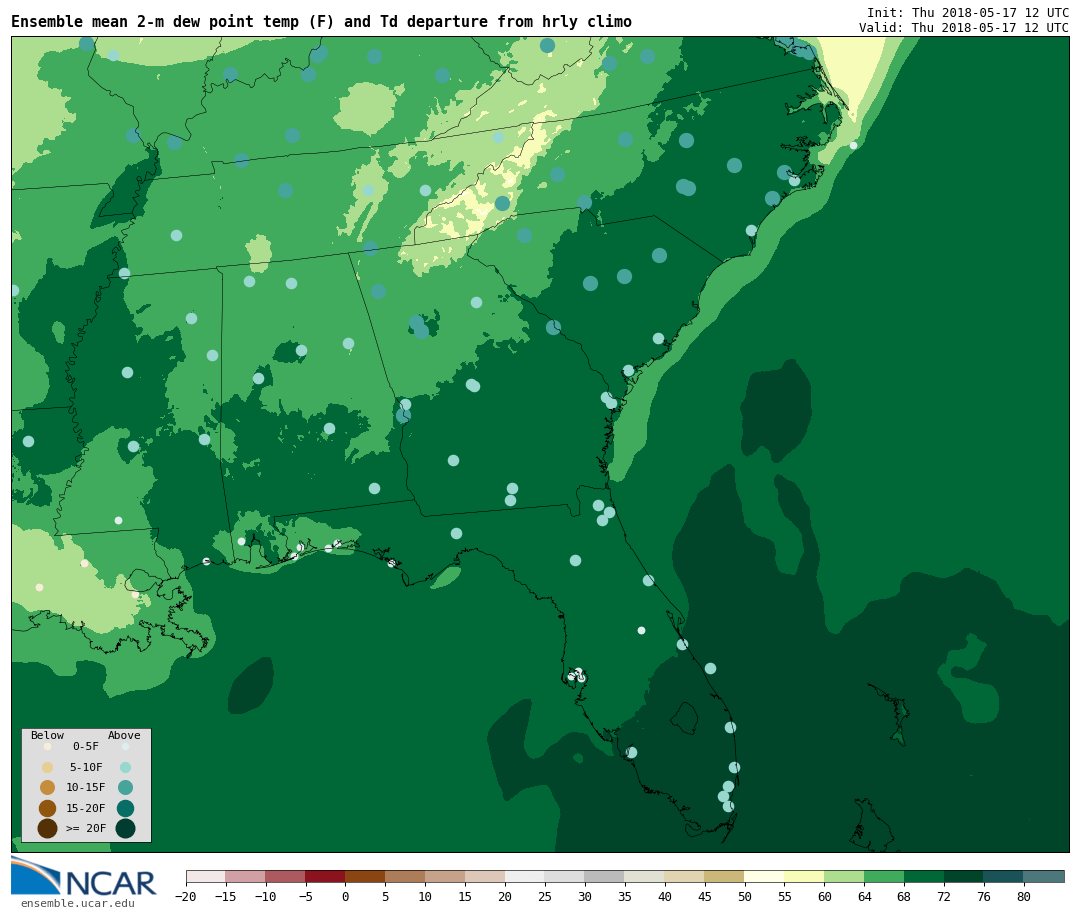
Task: Click the Below >=20F legend dot
Action: pyautogui.click(x=48, y=828)
